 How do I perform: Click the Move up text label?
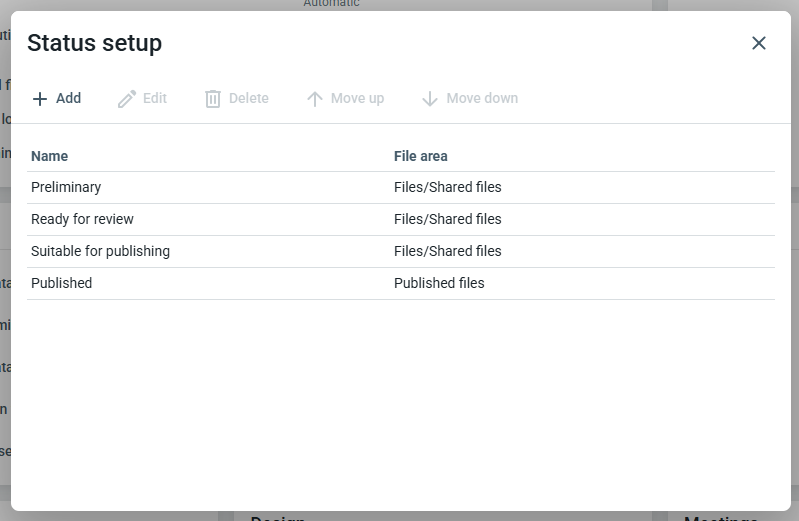click(x=357, y=99)
